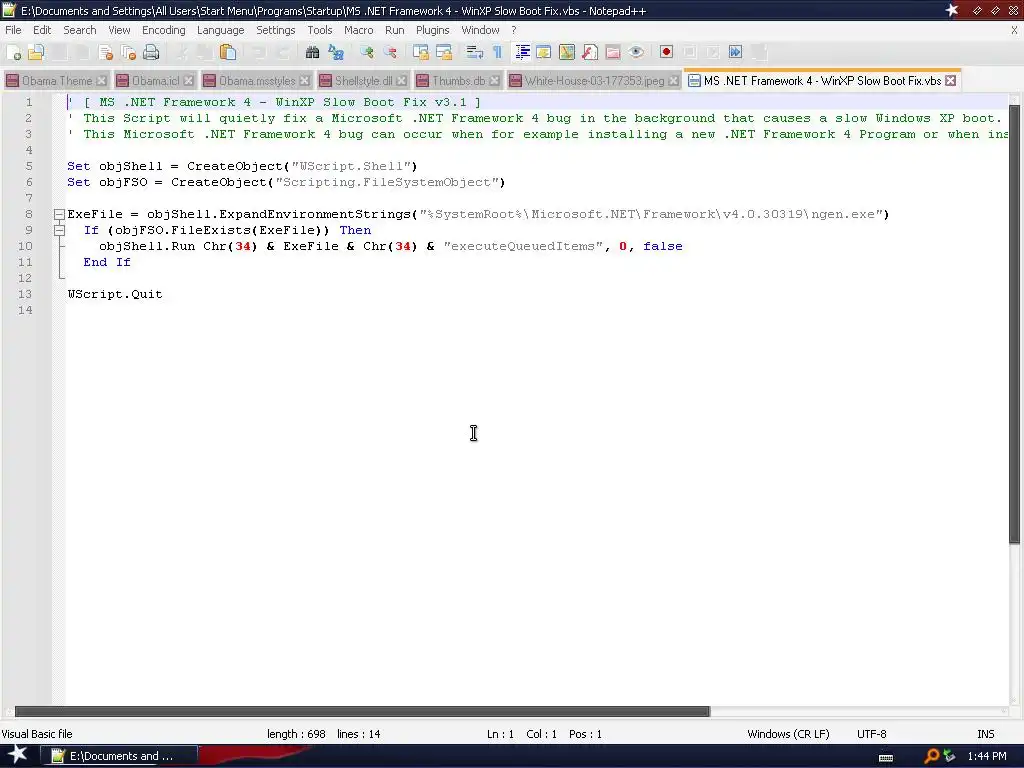
Task: Switch to the Shellstyle.dll tab
Action: [x=363, y=80]
